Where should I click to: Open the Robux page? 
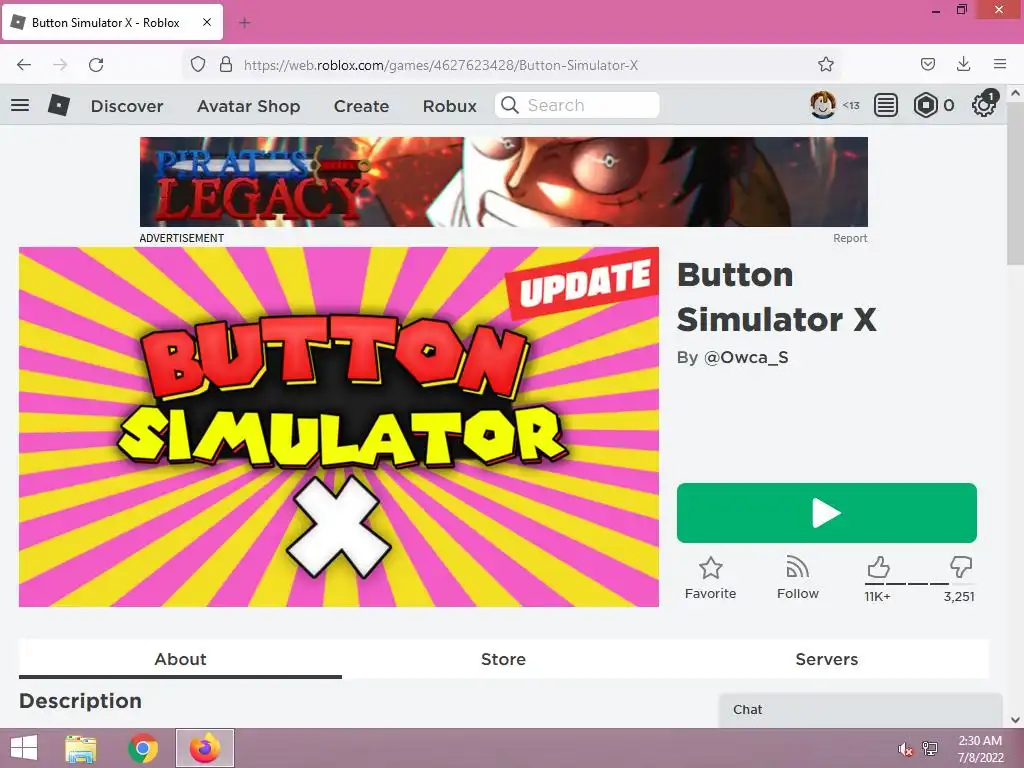click(x=449, y=106)
